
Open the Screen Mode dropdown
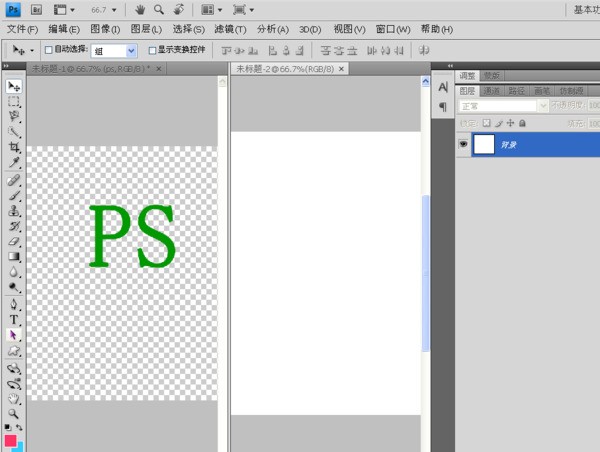243,10
